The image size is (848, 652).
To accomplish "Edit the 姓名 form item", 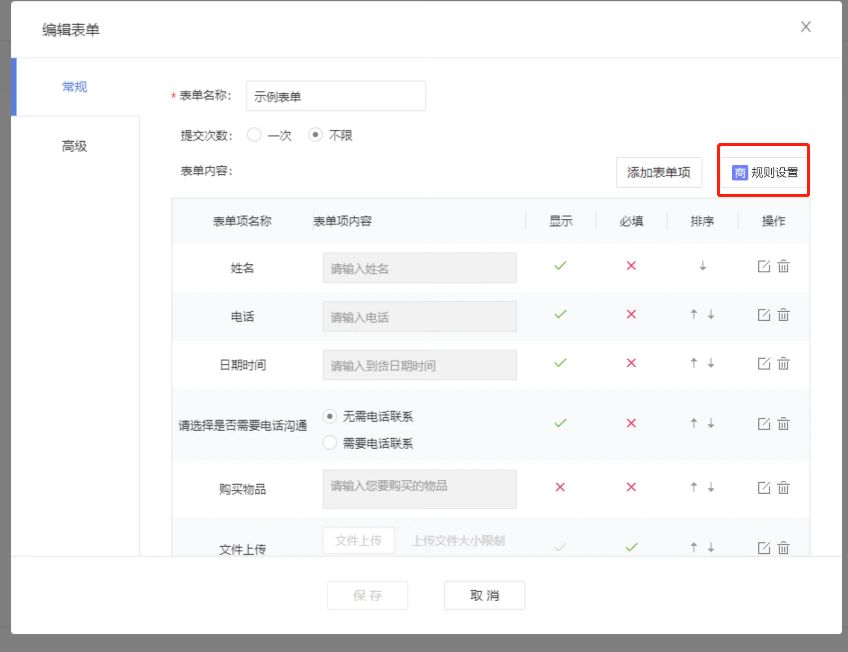I will point(764,266).
